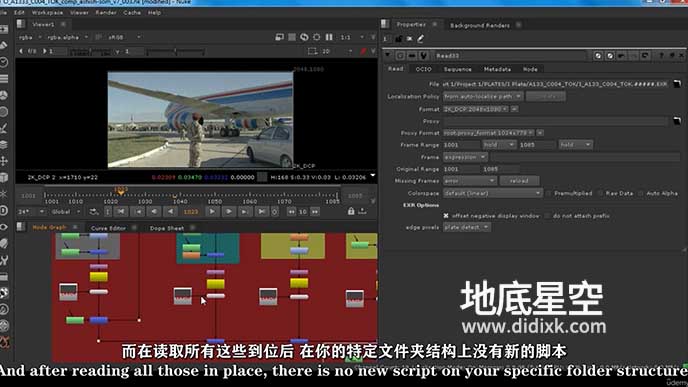Switch to the Curve Editor tab
This screenshot has height=387, width=688.
108,228
